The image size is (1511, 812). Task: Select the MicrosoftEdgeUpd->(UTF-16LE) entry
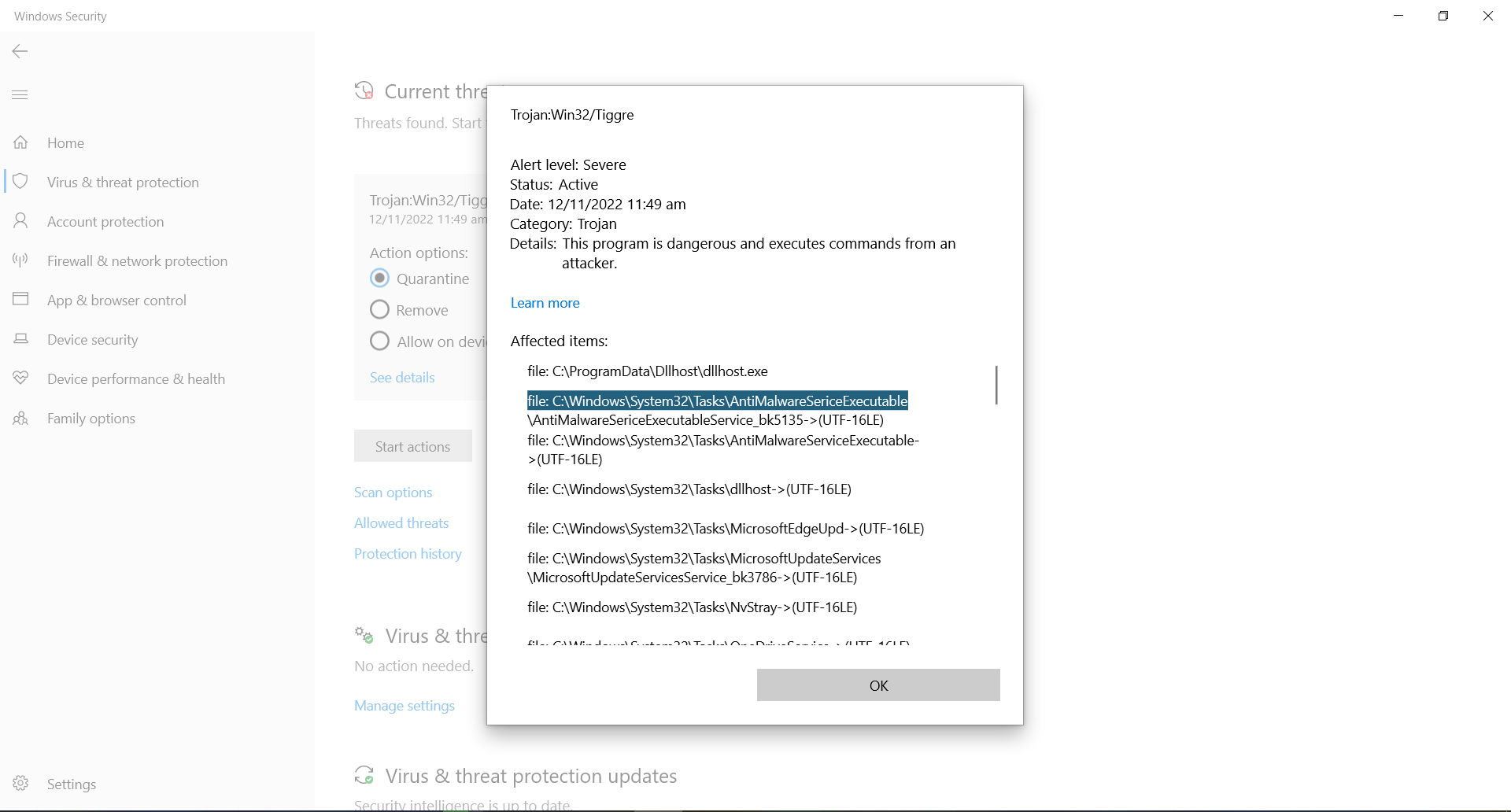coord(726,529)
